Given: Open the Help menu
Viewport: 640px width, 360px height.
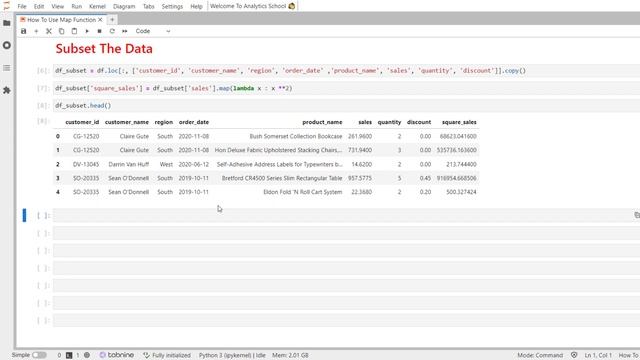Looking at the screenshot, I should pos(196,6).
